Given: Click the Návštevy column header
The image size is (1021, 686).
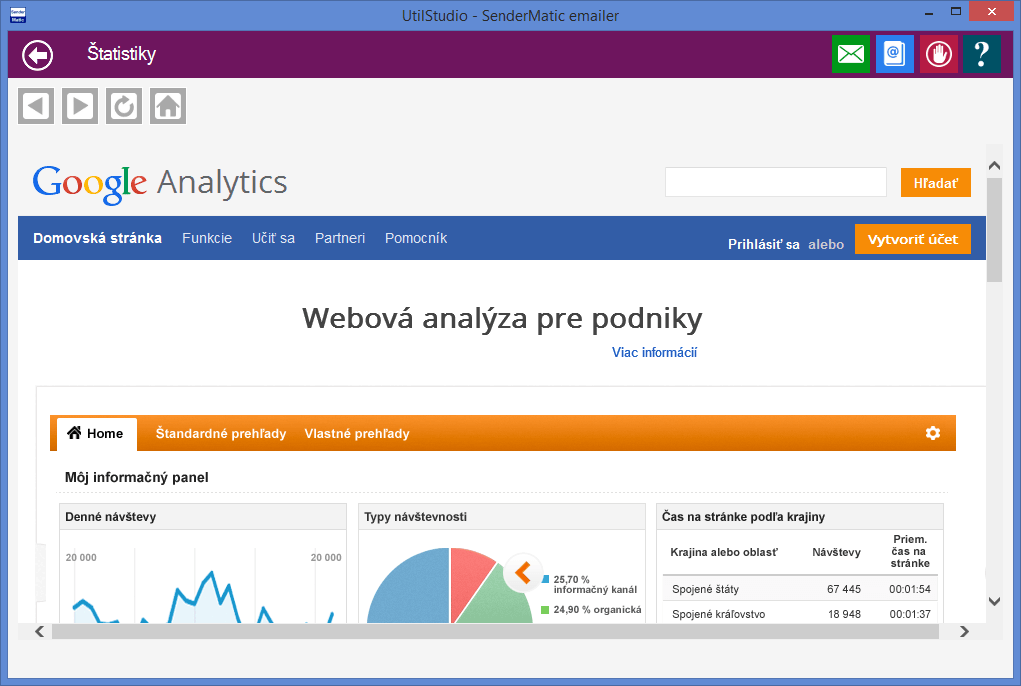Looking at the screenshot, I should 836,553.
